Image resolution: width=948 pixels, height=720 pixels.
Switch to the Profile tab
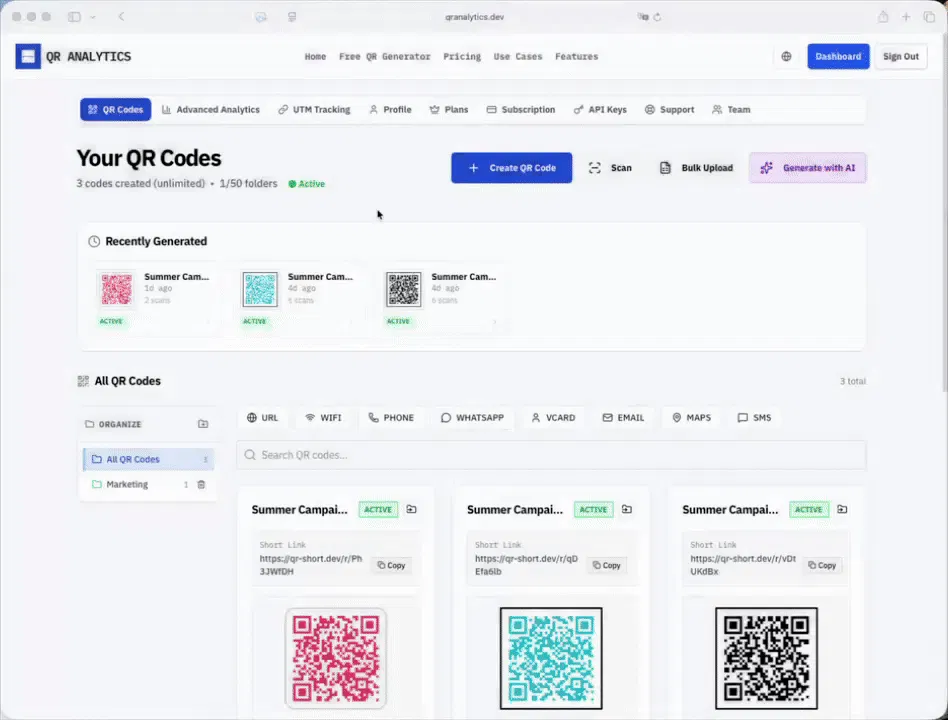[x=391, y=109]
